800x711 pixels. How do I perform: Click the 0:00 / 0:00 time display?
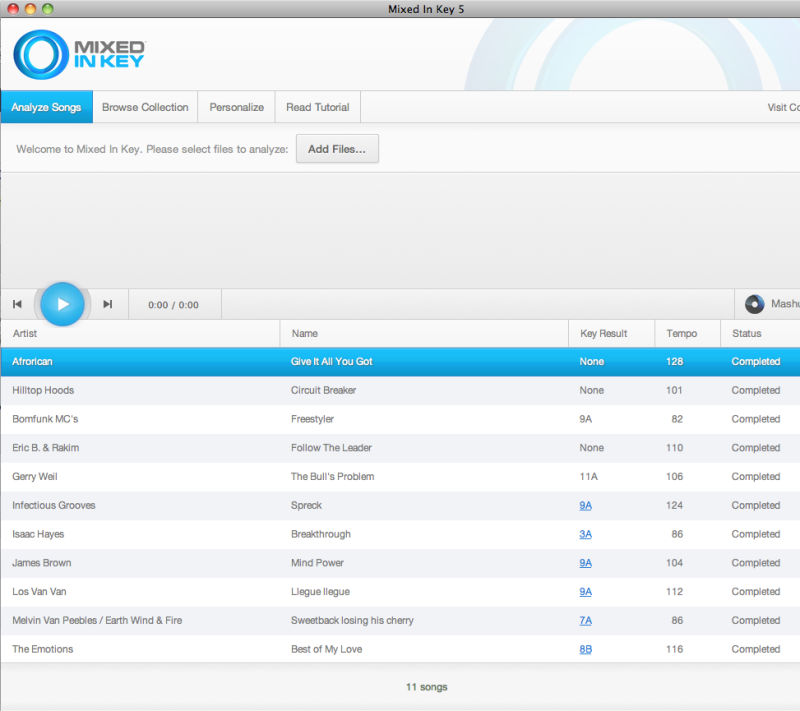click(x=173, y=305)
